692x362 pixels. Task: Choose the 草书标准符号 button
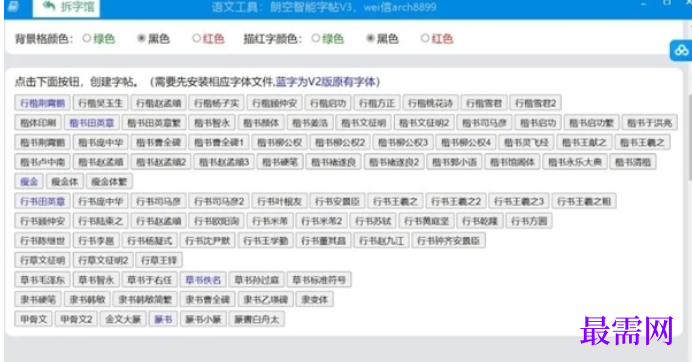[x=319, y=279]
